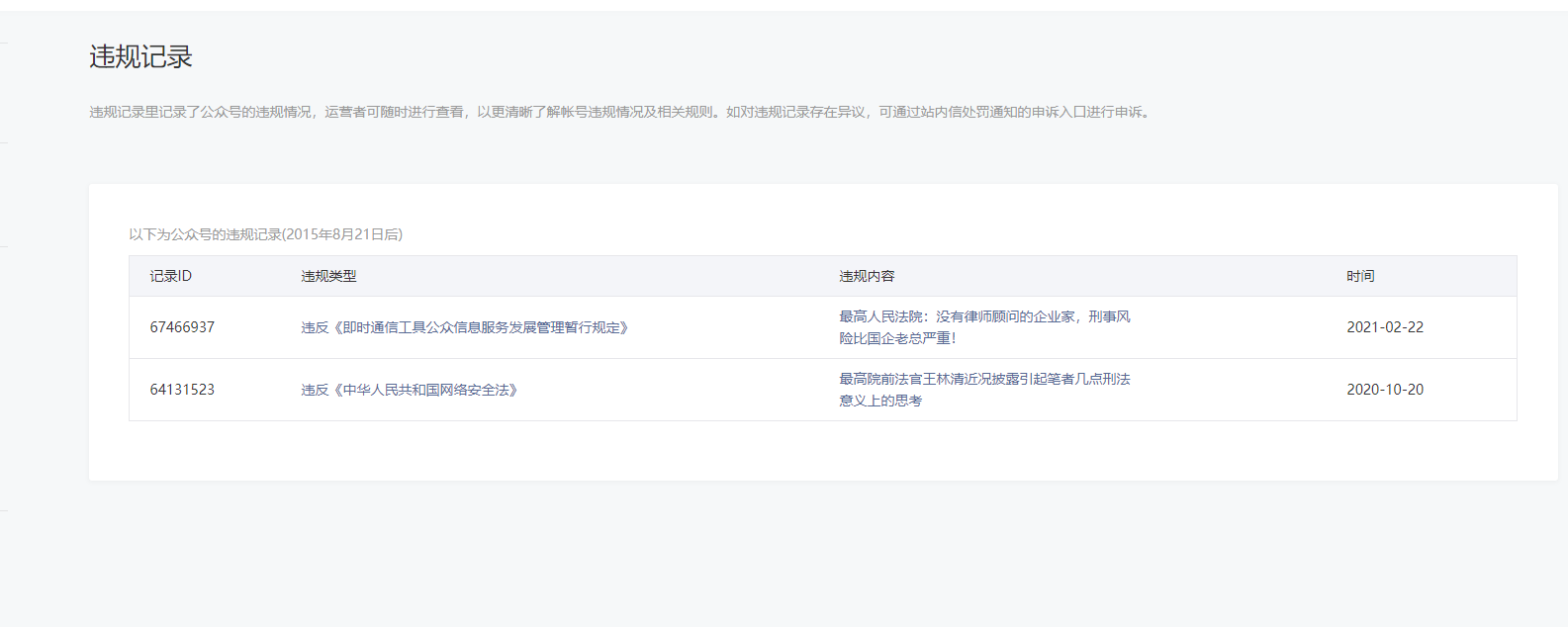Open the 即时通信工具公众信息服务发展管理暂行规定 violation link
Viewport: 1568px width, 627px height.
coord(465,327)
